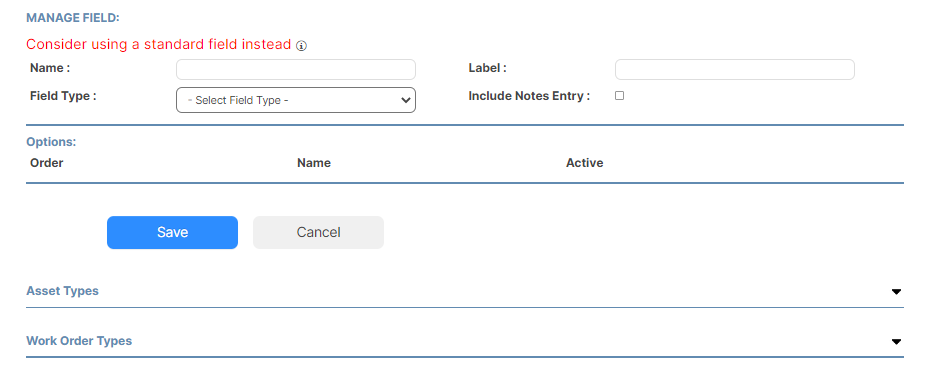The width and height of the screenshot is (930, 372).
Task: Open the Select Field Type dropdown
Action: (296, 100)
